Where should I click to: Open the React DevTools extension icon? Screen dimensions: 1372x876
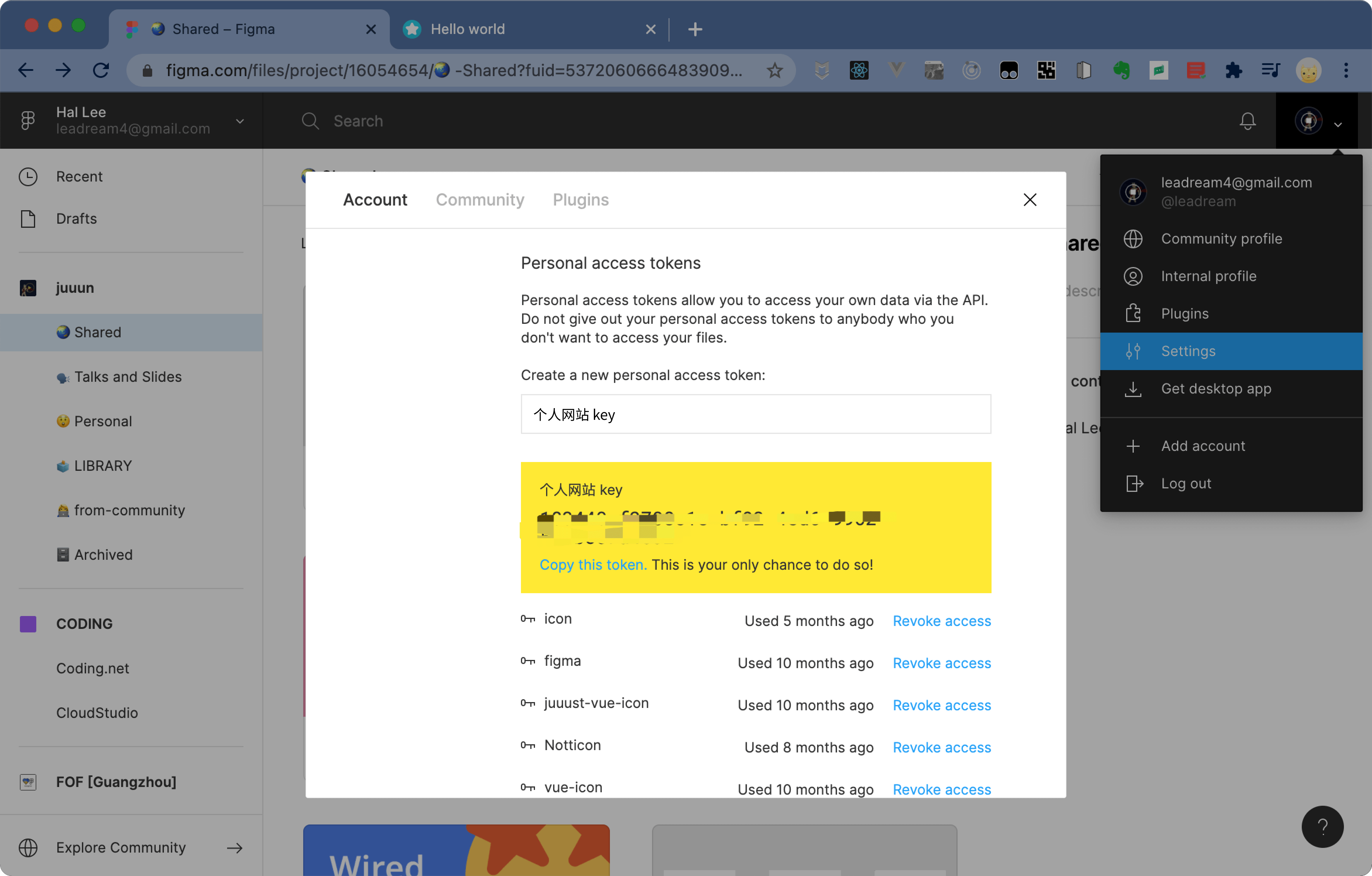[x=859, y=70]
